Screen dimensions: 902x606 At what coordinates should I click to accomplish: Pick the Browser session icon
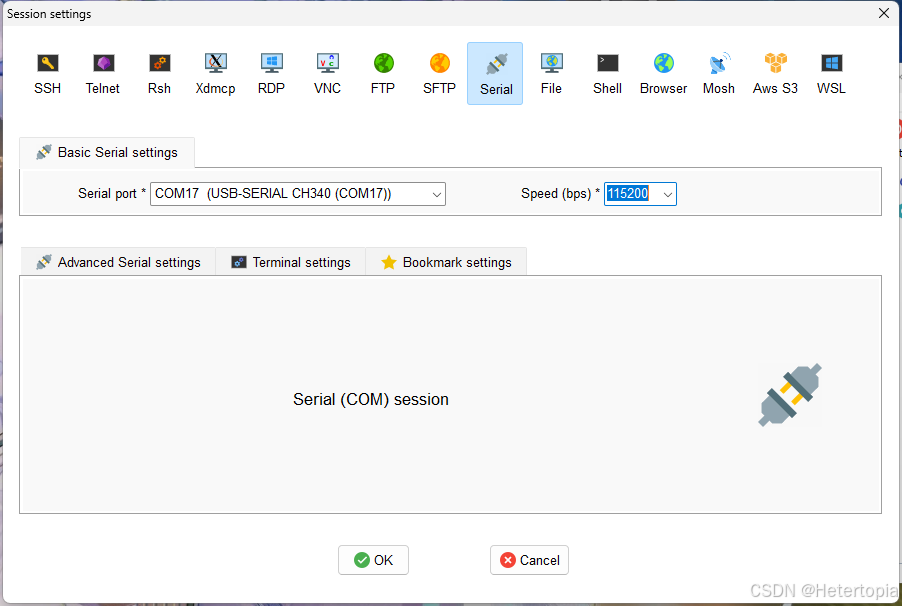(663, 74)
